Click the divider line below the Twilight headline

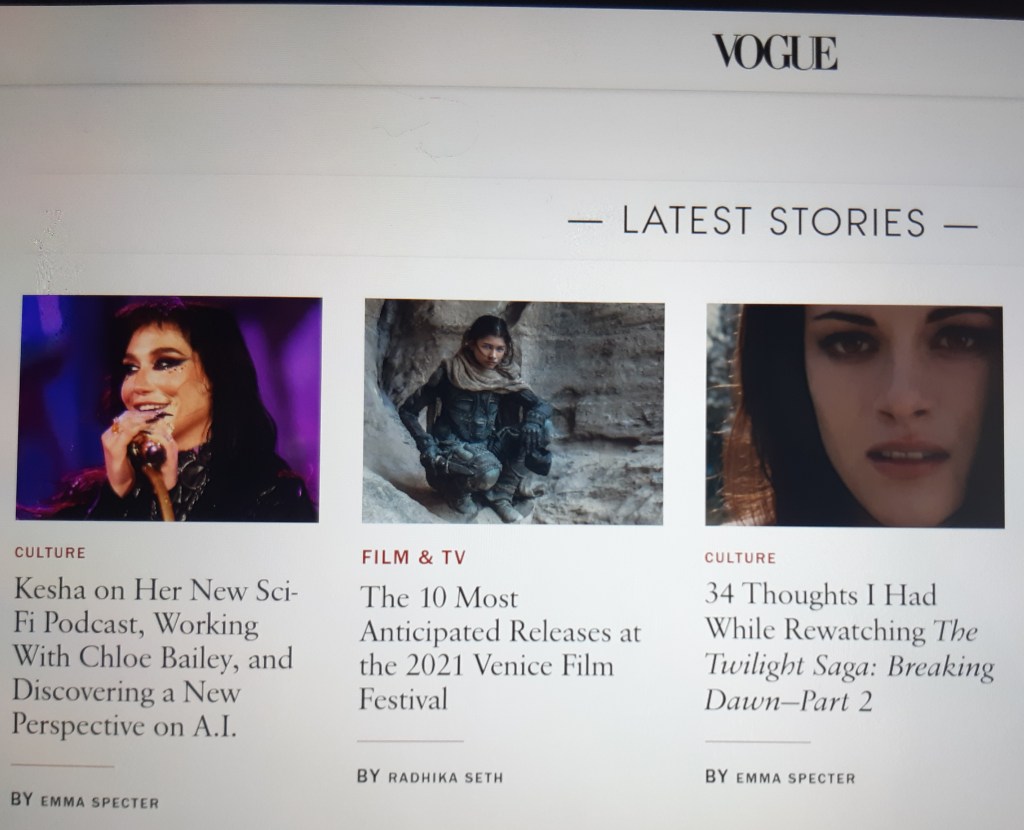pyautogui.click(x=758, y=742)
